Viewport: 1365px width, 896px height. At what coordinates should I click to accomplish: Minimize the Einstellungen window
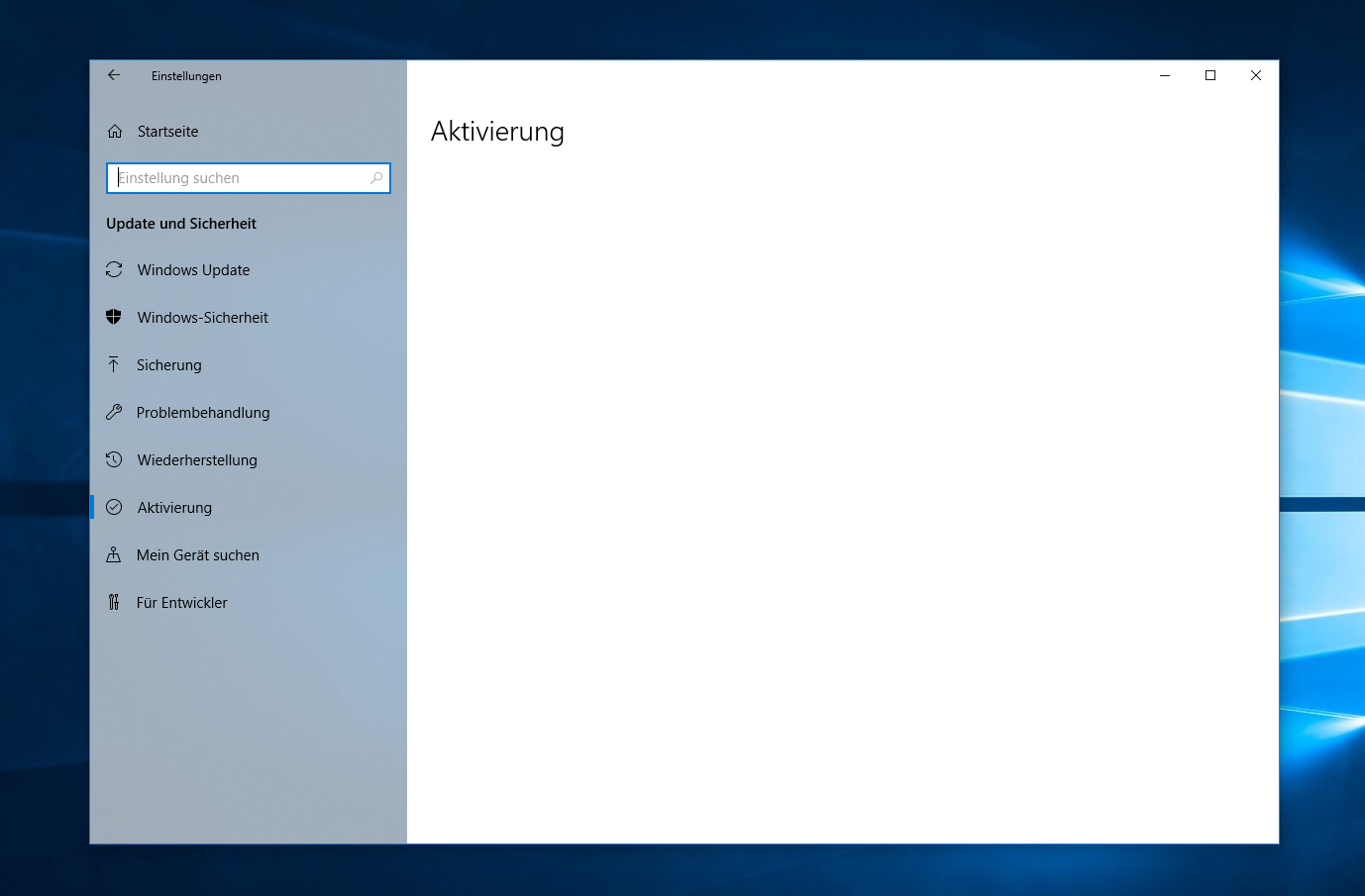point(1165,75)
